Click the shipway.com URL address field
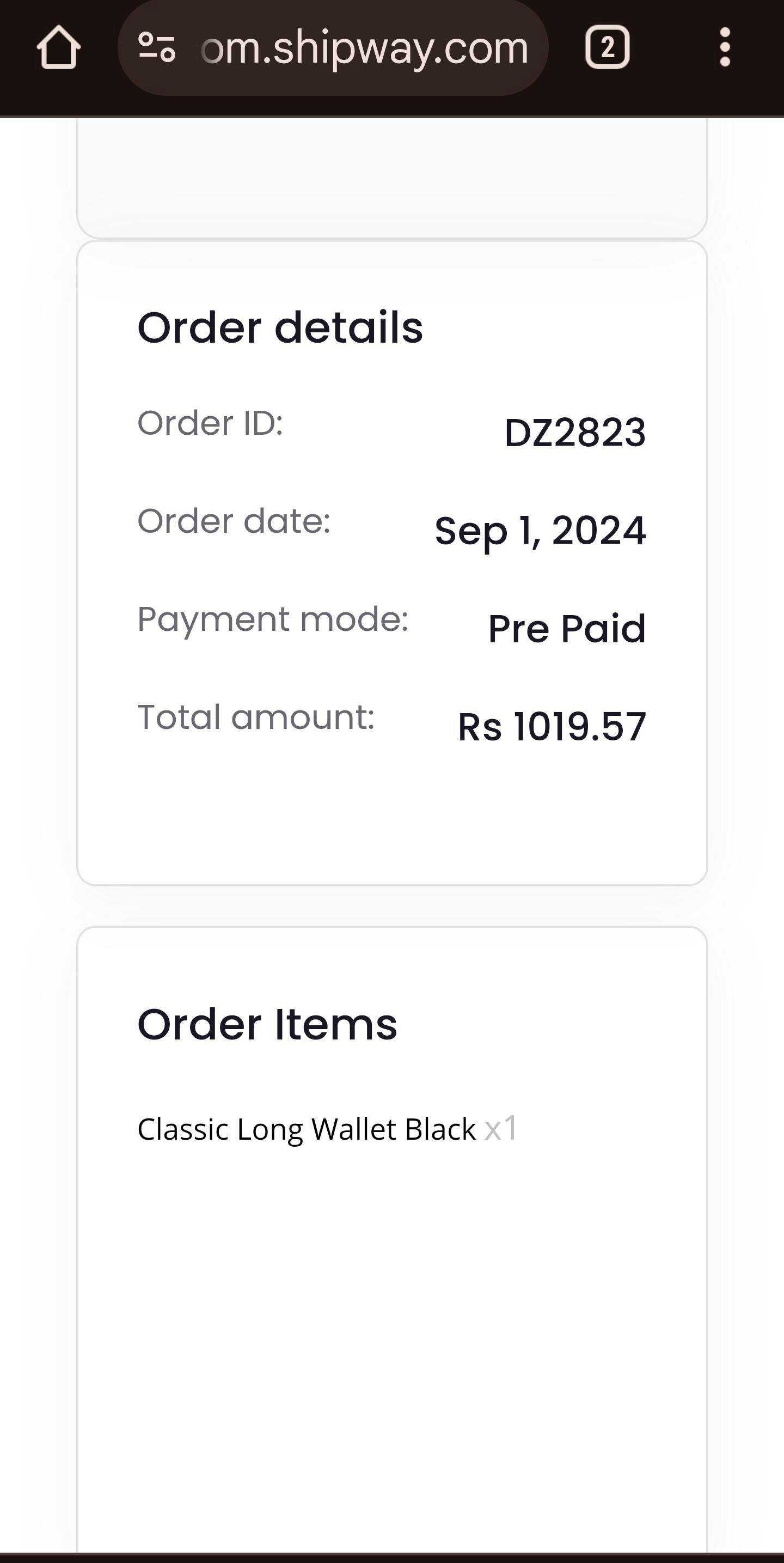The image size is (784, 1563). click(x=364, y=47)
